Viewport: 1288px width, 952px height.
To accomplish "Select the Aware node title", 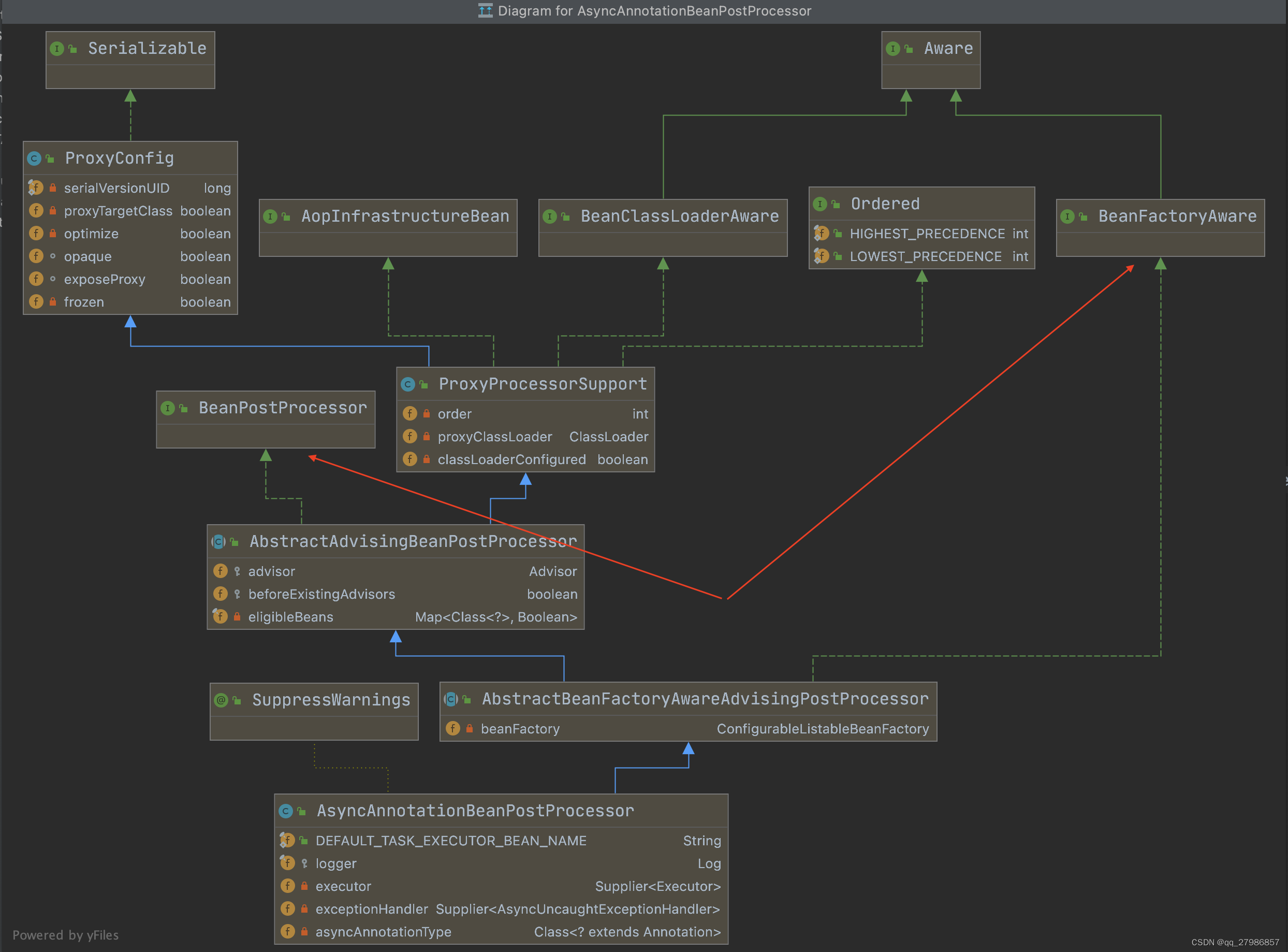I will pyautogui.click(x=948, y=48).
